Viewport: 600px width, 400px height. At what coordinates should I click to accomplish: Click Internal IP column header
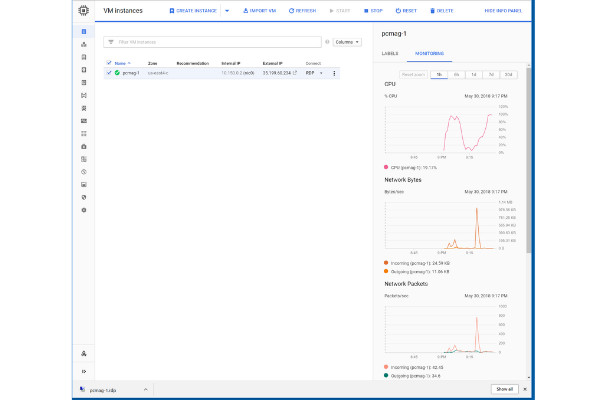point(231,63)
